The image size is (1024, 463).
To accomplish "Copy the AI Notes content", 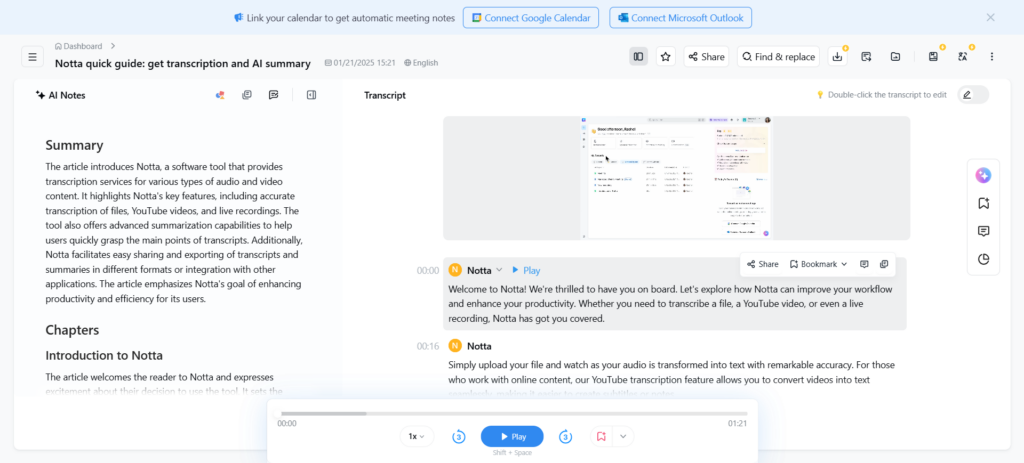I will pos(247,95).
